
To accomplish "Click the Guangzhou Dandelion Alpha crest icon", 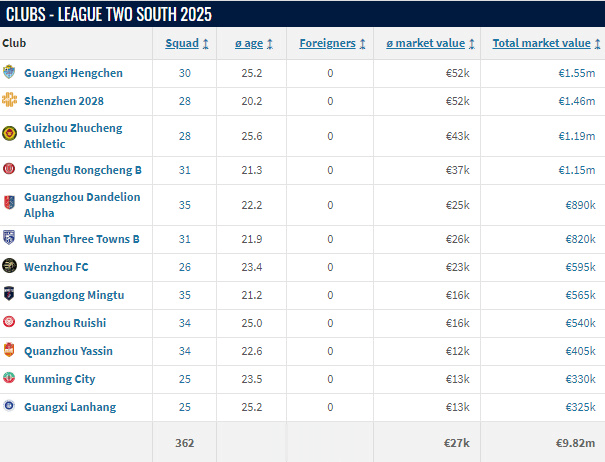I will 9,202.
